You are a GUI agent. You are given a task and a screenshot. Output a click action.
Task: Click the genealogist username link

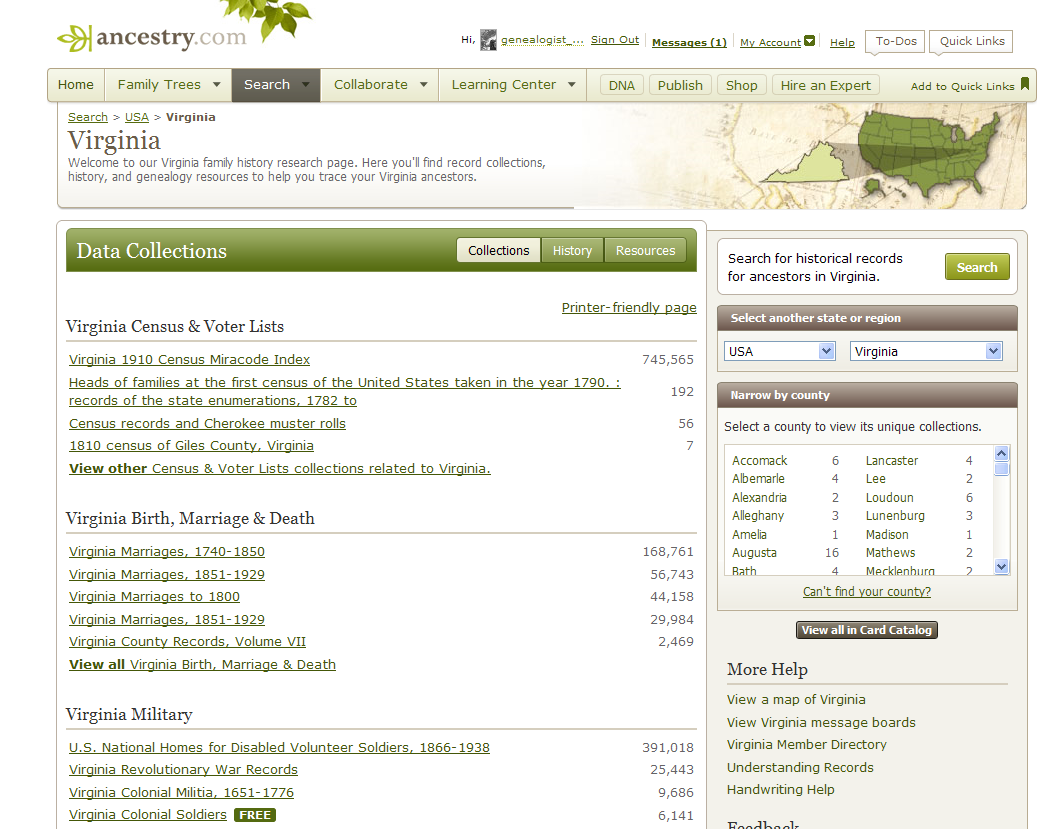point(541,40)
